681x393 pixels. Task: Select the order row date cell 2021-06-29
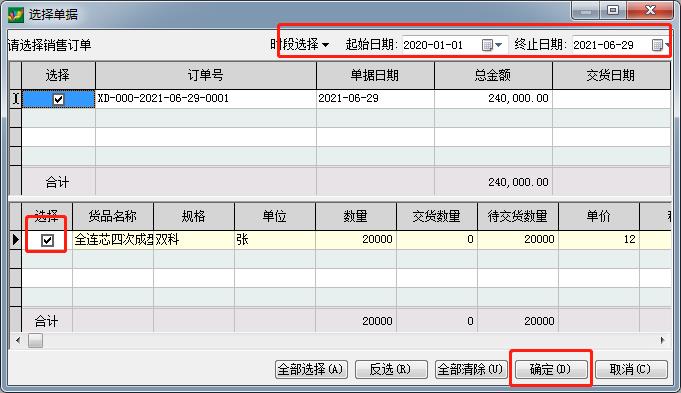375,99
